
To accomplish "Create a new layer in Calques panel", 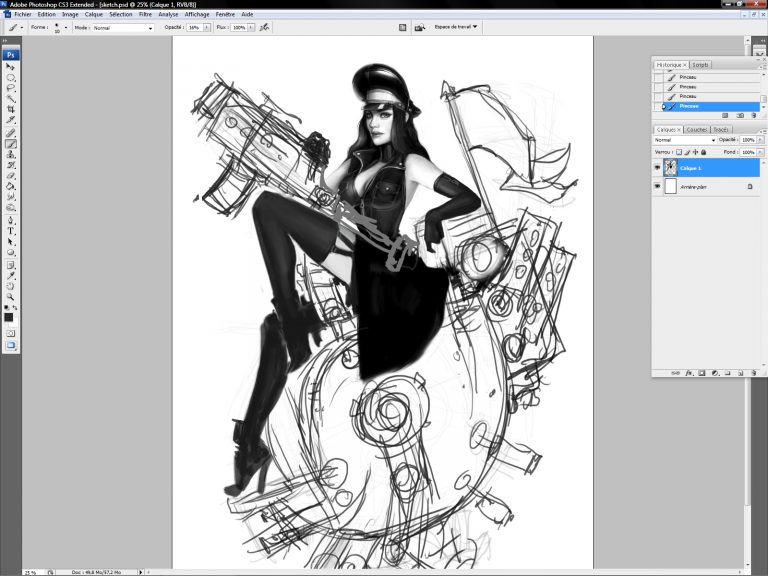I will pyautogui.click(x=741, y=373).
